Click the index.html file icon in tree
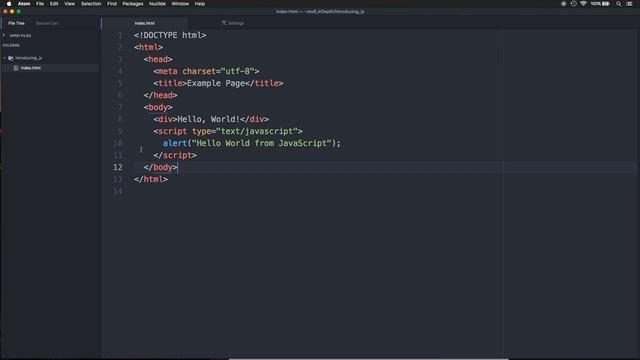This screenshot has height=360, width=640. click(16, 68)
